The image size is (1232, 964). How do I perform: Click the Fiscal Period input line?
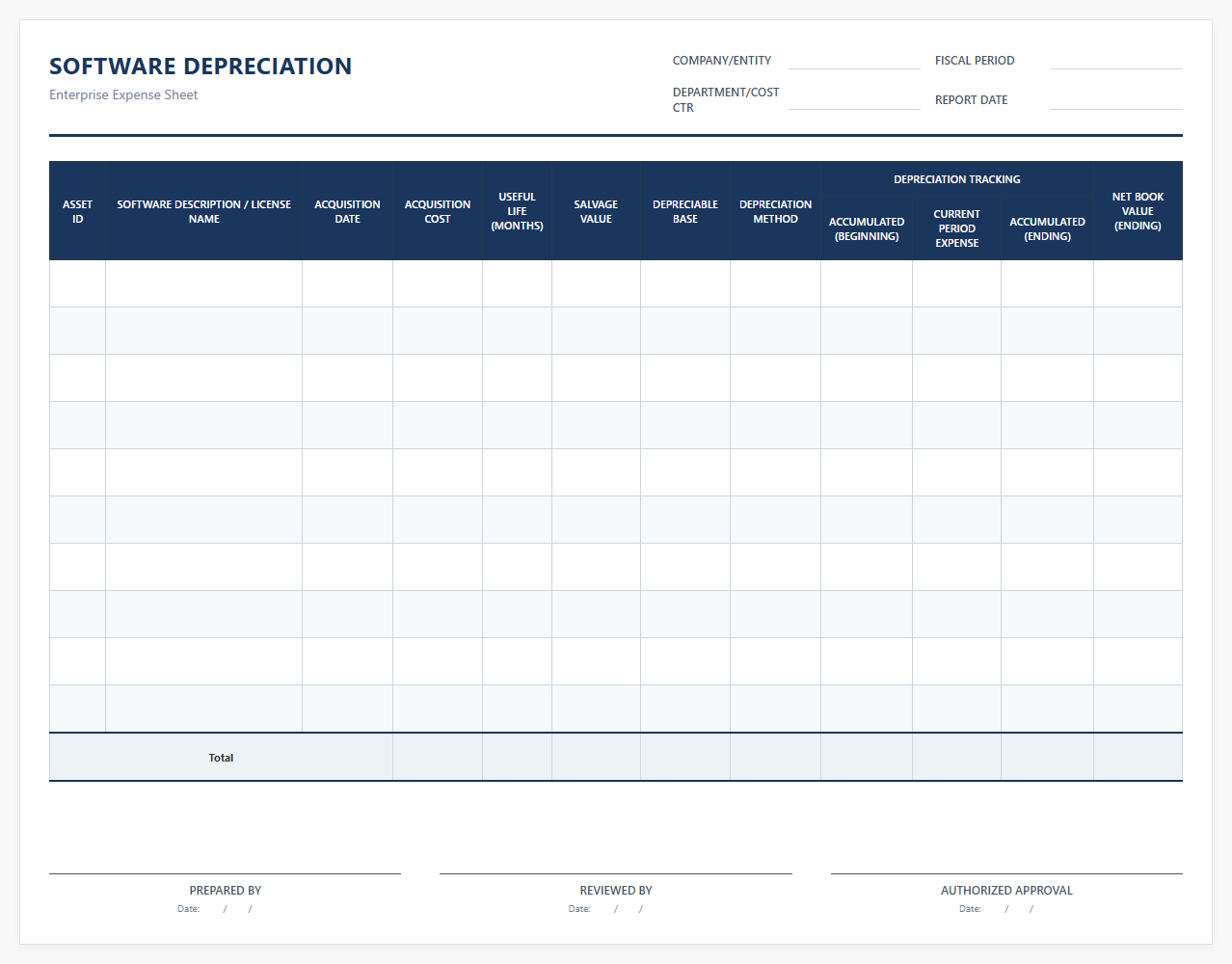coord(1116,60)
